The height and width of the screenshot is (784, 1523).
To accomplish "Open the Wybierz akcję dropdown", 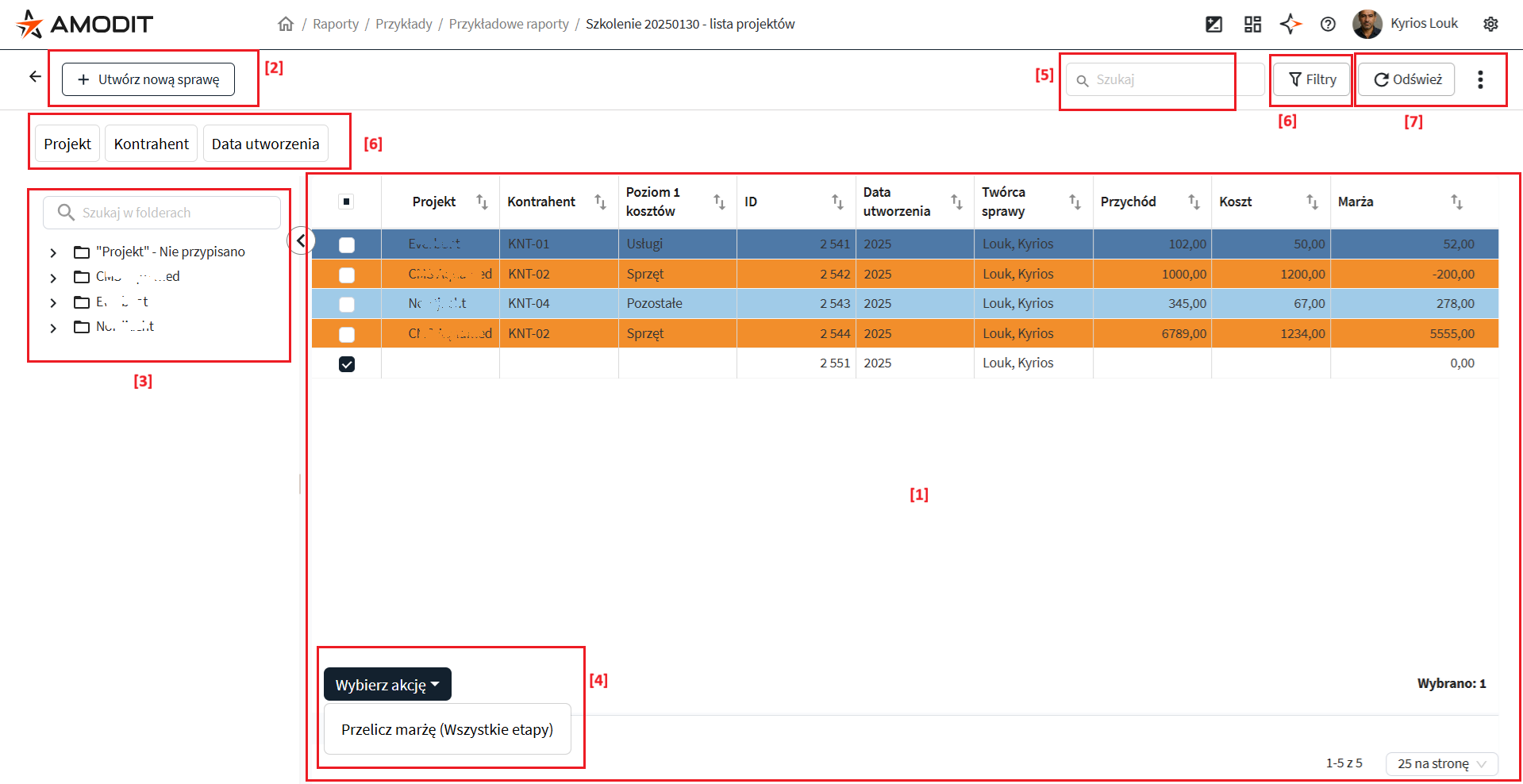I will pyautogui.click(x=387, y=685).
